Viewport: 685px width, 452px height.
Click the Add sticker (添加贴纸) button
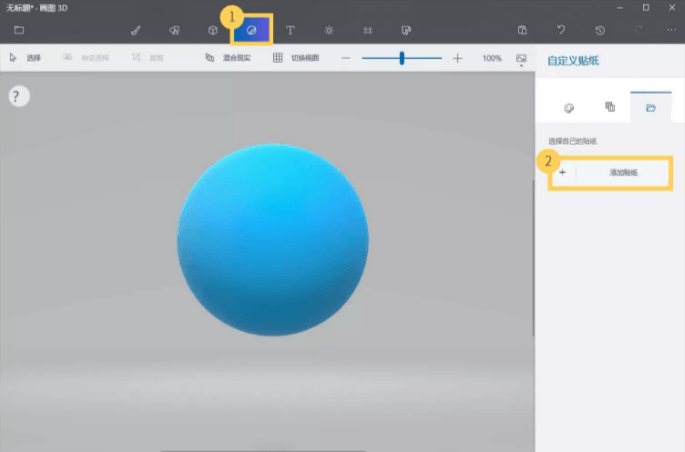pos(610,173)
